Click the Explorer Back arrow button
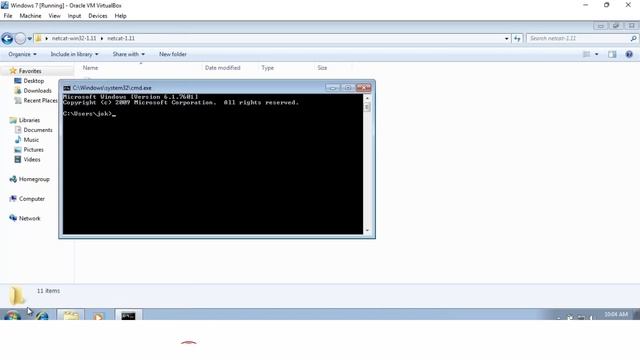The image size is (640, 360). tap(7, 39)
